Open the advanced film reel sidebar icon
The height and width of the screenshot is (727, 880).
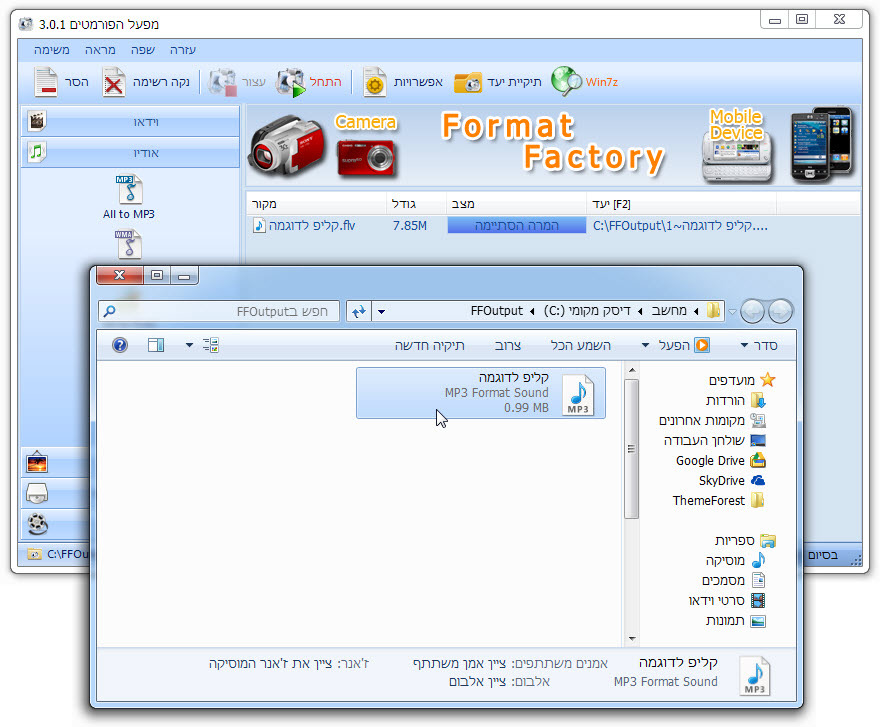(x=37, y=524)
